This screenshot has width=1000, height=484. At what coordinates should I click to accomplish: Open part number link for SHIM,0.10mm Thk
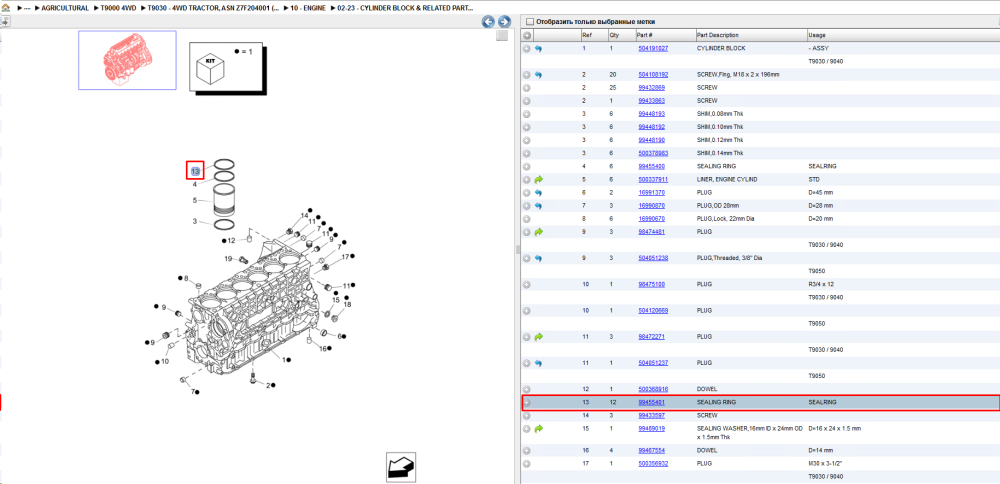(651, 127)
